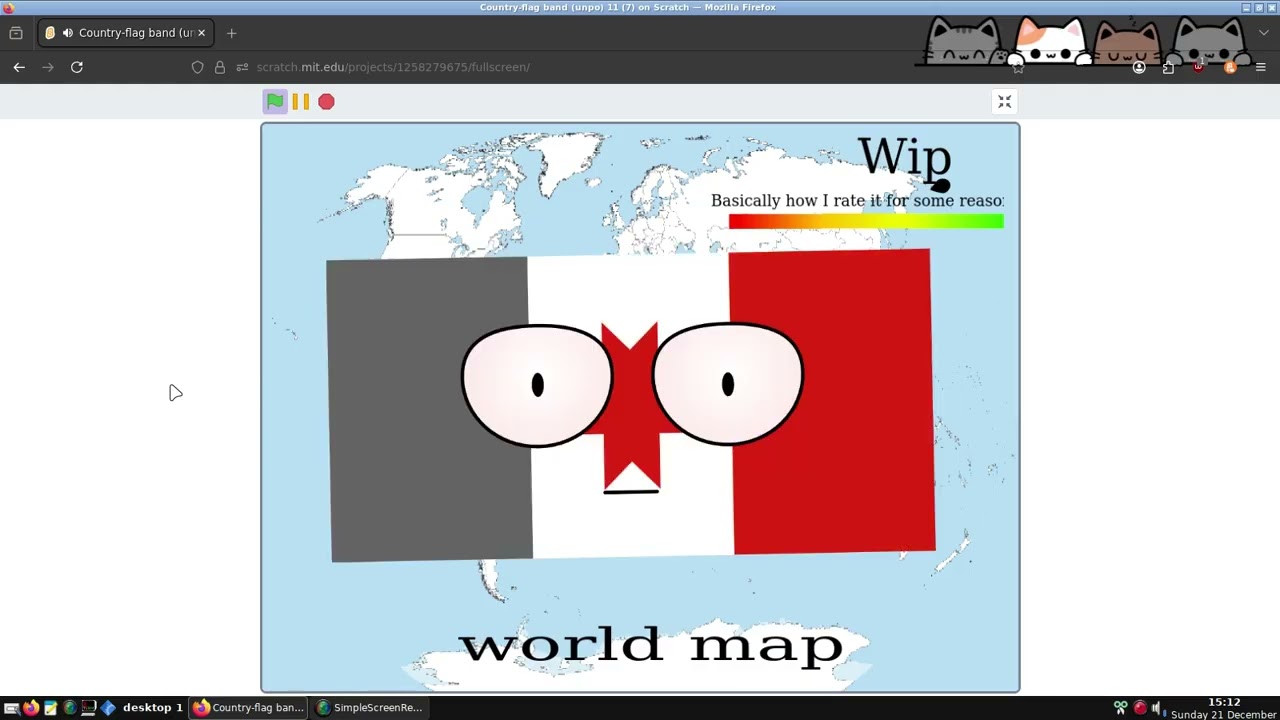Image resolution: width=1280 pixels, height=720 pixels.
Task: Go forward with the browser arrow
Action: (48, 67)
